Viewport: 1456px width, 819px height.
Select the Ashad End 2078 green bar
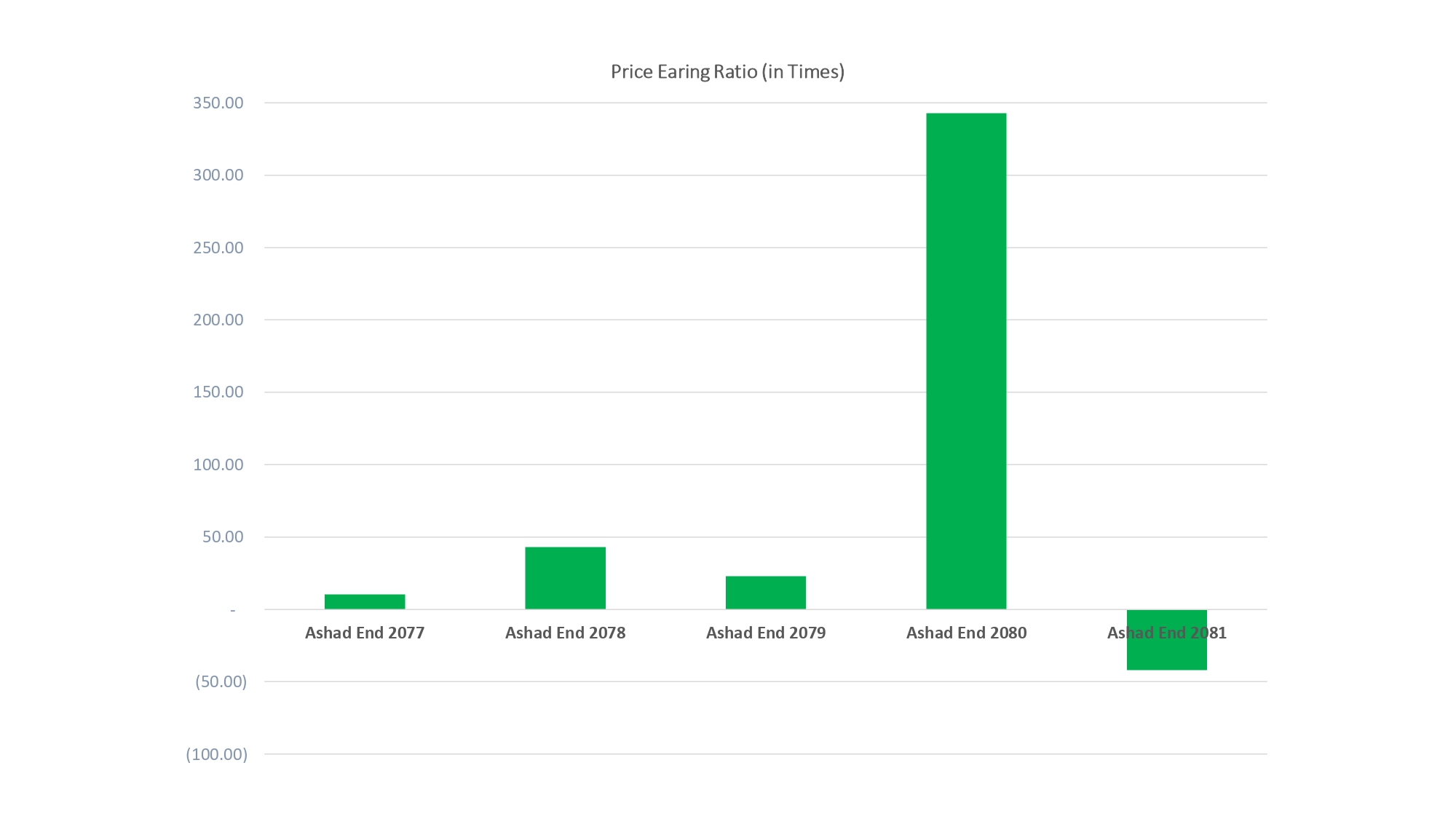click(565, 578)
